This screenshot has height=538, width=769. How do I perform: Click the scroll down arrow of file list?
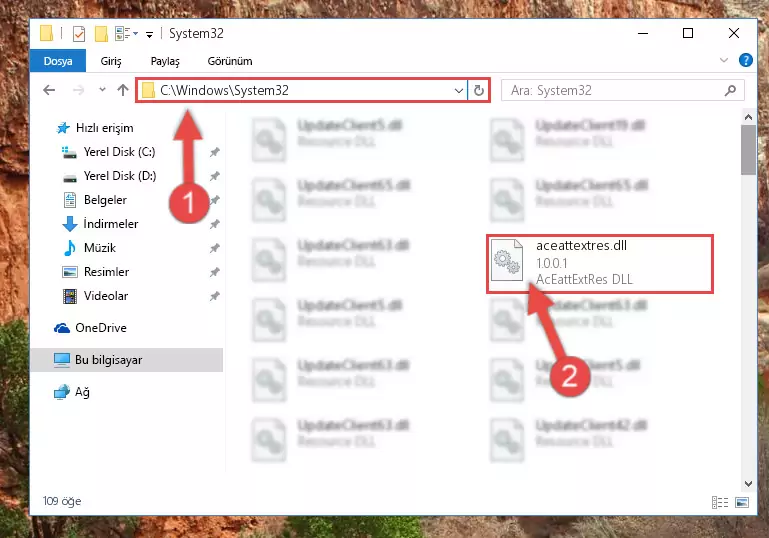click(x=748, y=484)
